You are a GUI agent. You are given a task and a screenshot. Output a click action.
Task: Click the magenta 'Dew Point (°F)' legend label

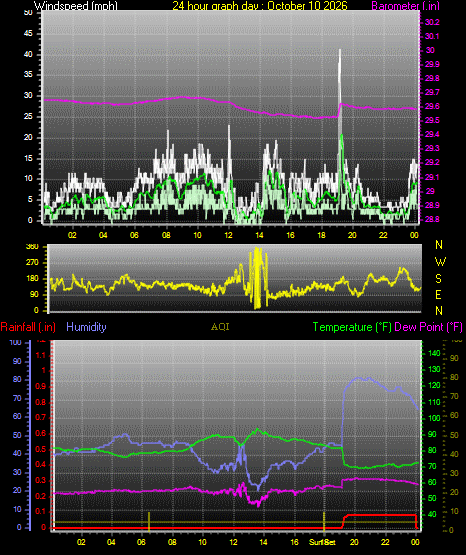428,327
